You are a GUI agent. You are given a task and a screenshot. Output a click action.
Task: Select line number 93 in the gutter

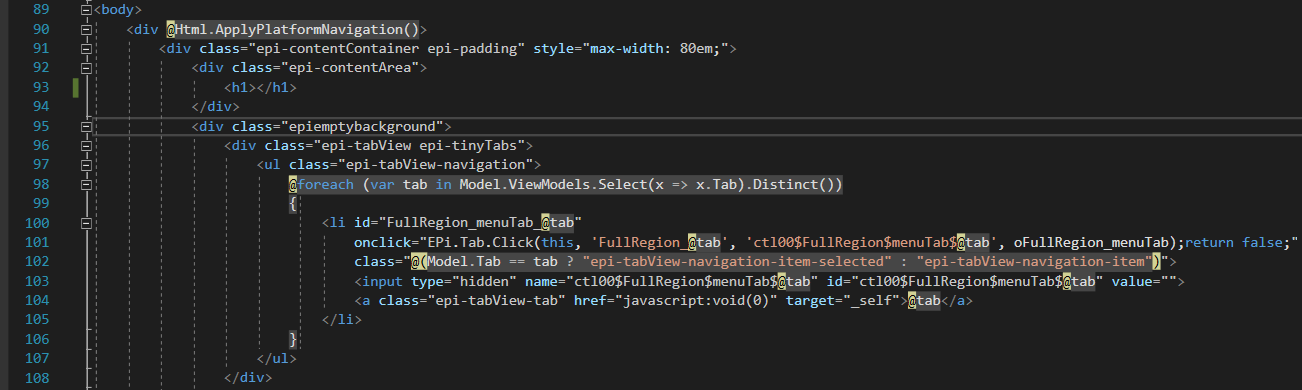(39, 88)
